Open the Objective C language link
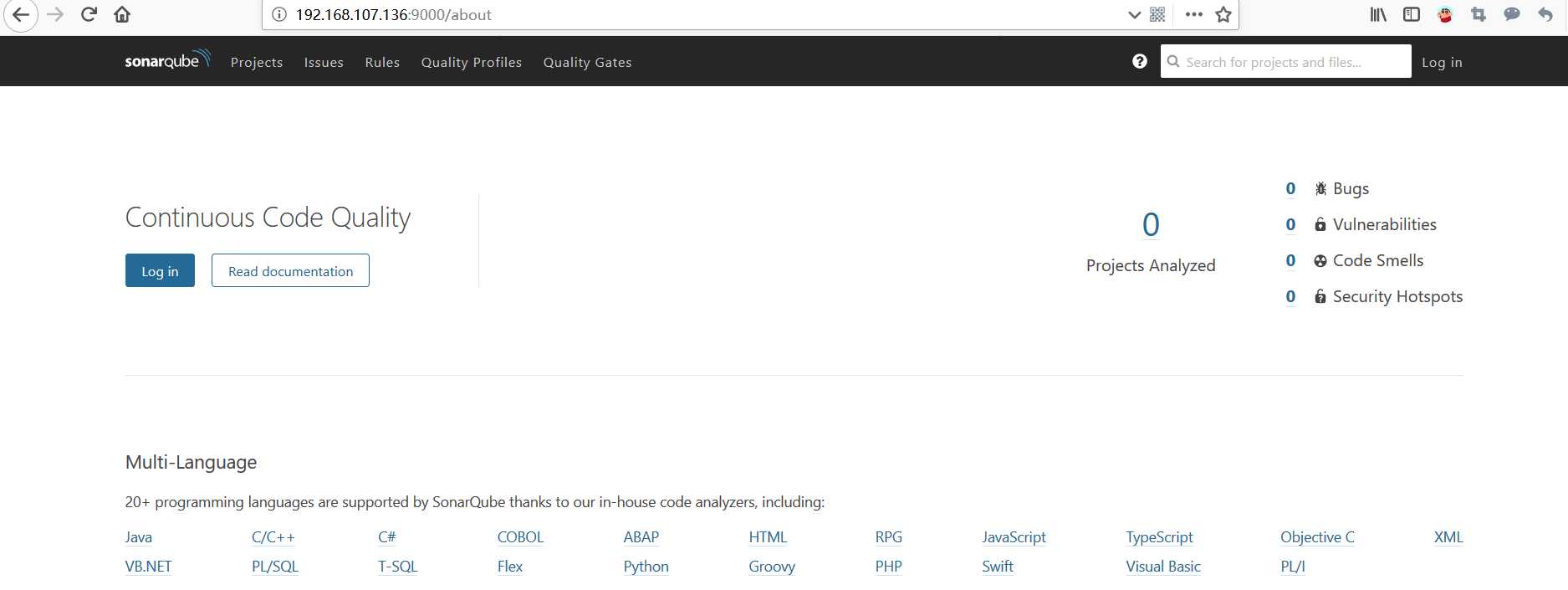 [1318, 537]
